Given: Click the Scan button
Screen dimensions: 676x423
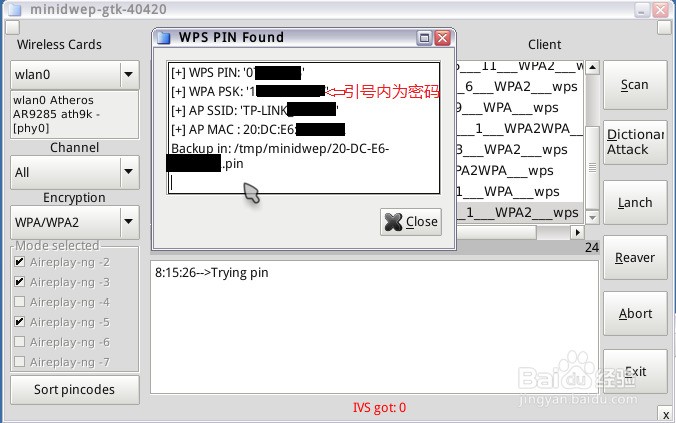Looking at the screenshot, I should [x=635, y=85].
